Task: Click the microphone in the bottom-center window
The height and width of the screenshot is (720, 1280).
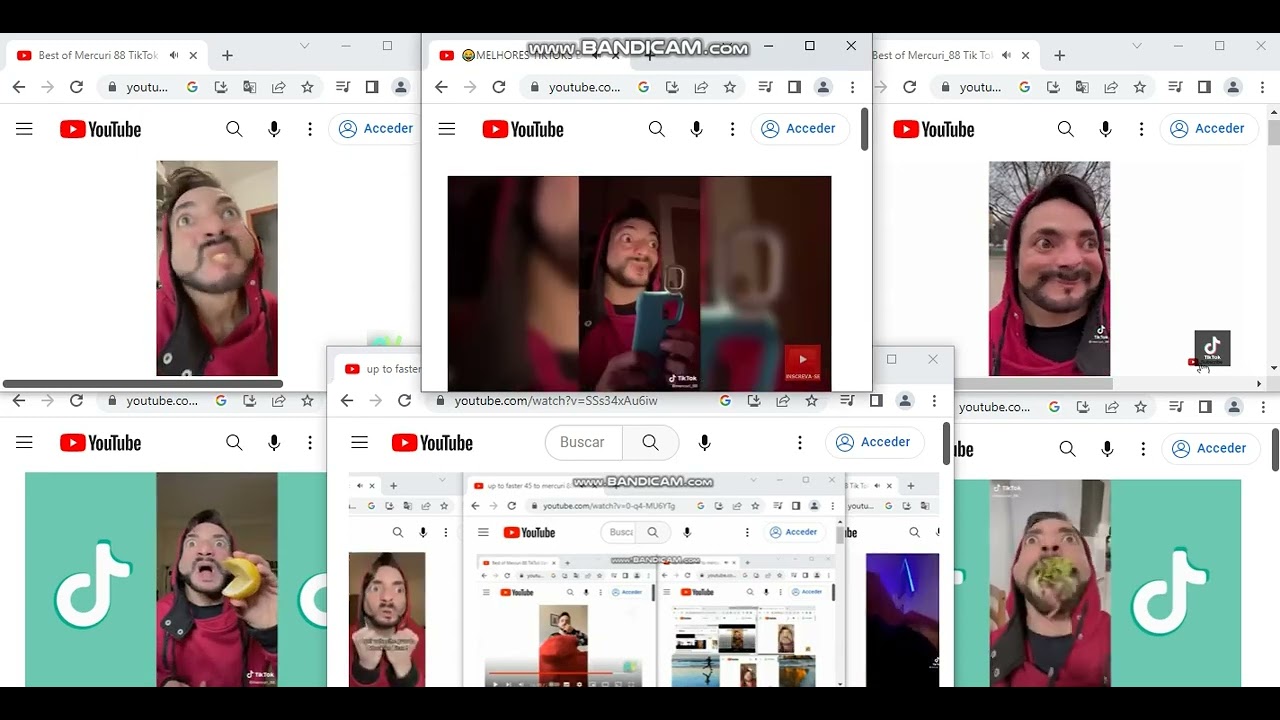Action: pos(705,442)
